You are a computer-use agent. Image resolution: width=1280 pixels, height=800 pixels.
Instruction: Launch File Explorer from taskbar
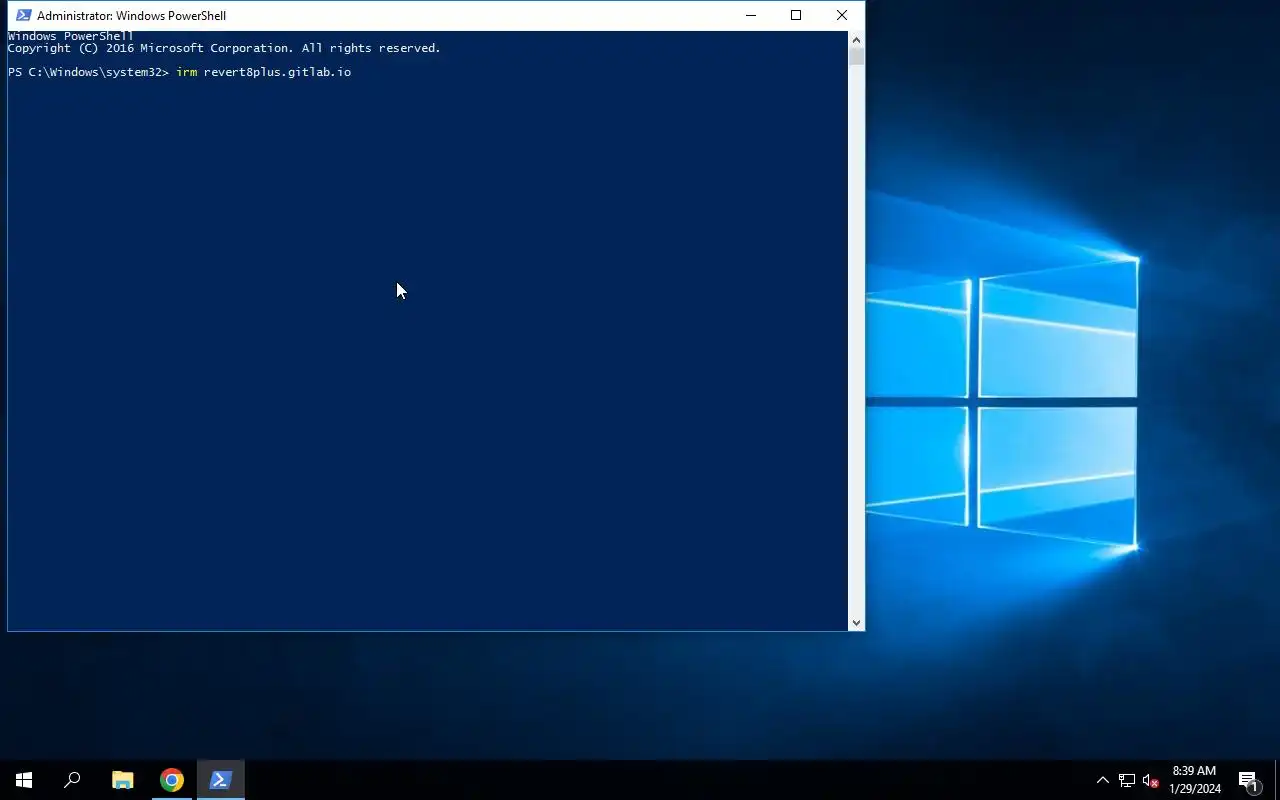122,780
